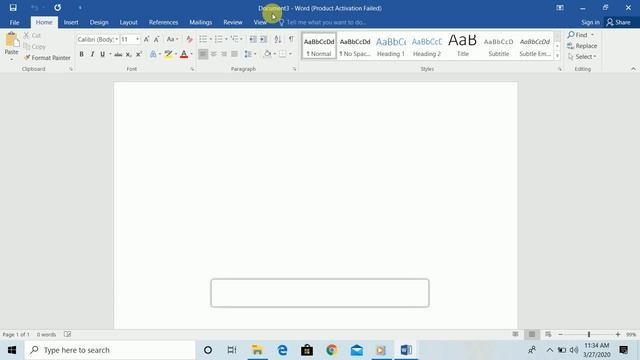
Task: Insert a numbered list
Action: click(x=219, y=39)
